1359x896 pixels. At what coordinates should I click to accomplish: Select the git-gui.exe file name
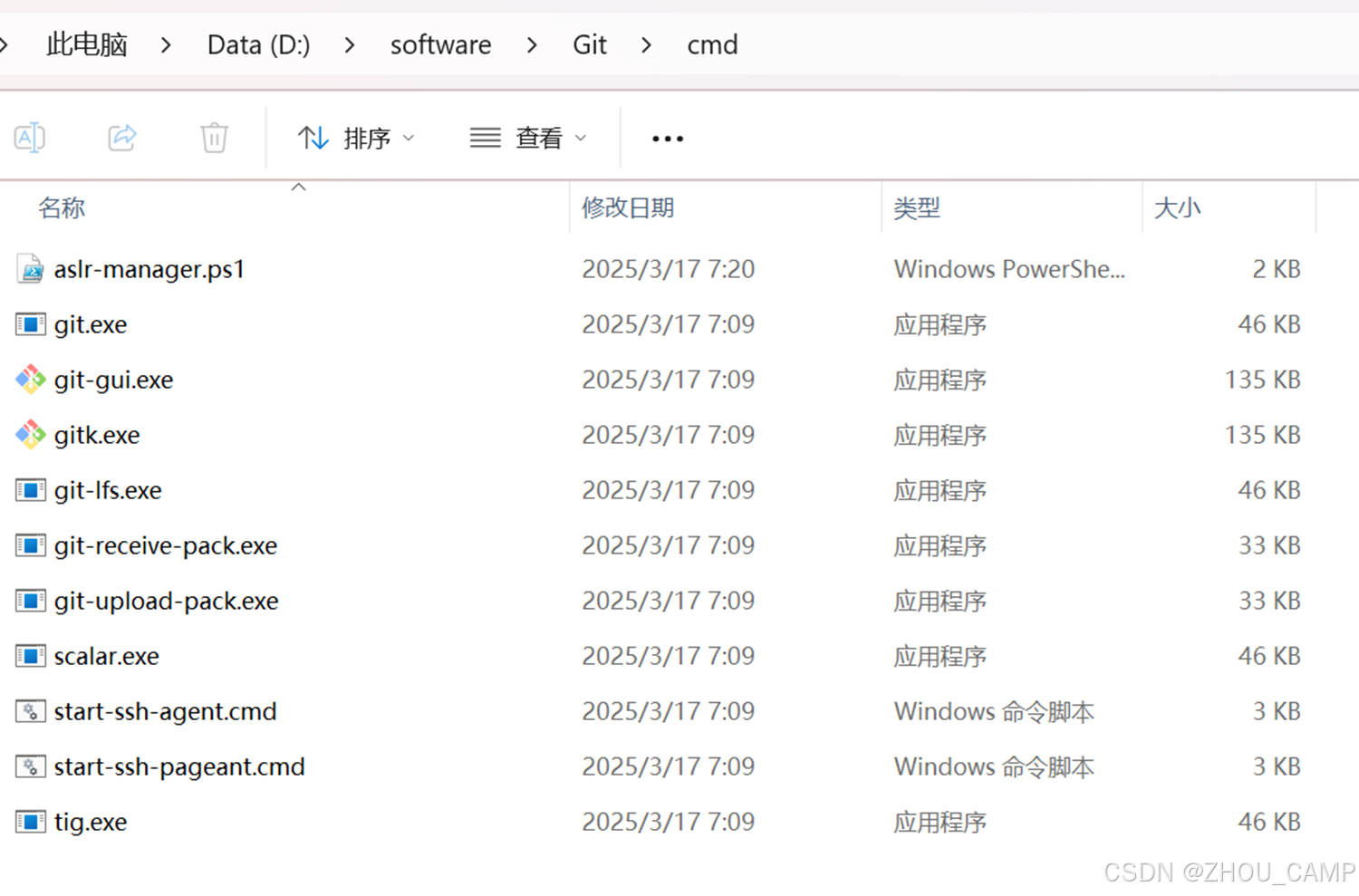113,380
